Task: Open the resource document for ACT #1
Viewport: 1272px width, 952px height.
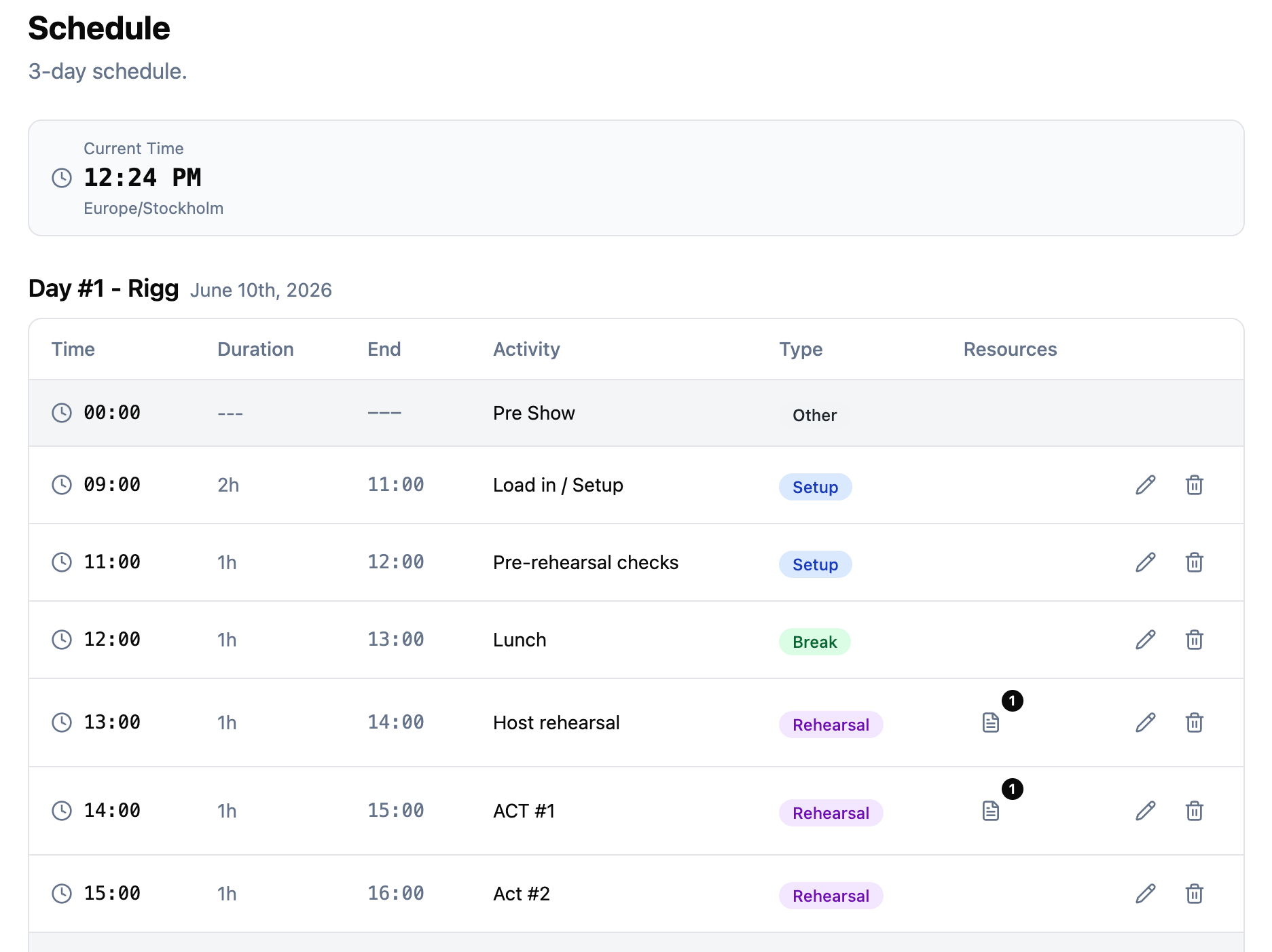Action: pyautogui.click(x=989, y=811)
